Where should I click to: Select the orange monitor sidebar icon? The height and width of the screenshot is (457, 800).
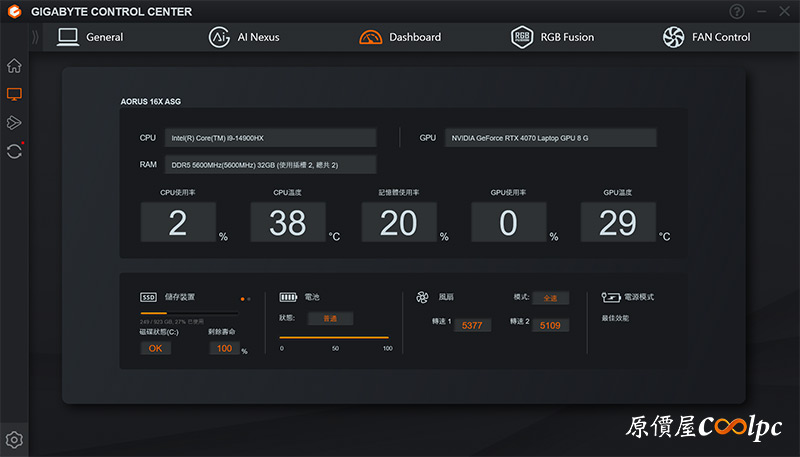pos(14,94)
